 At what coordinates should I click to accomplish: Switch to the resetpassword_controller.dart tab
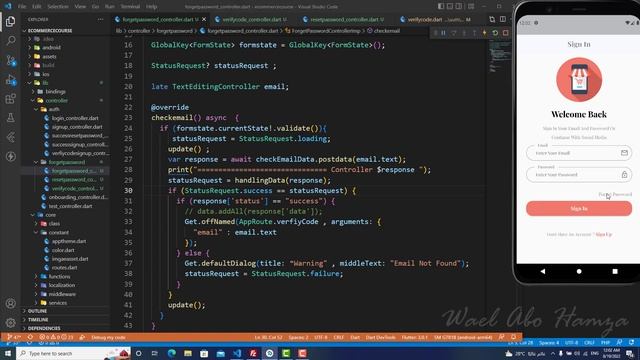point(344,19)
